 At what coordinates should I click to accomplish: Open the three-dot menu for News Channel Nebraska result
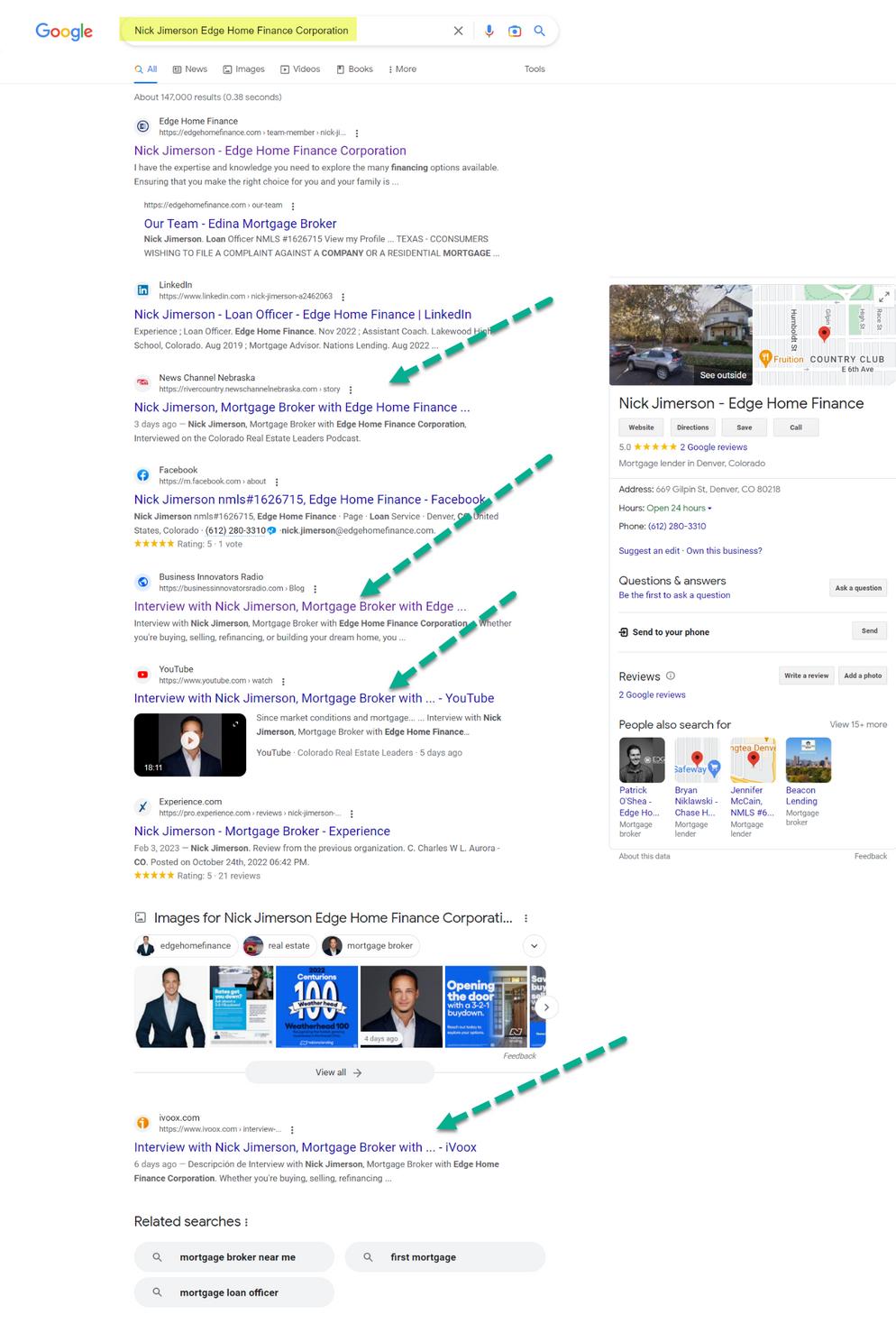click(351, 390)
